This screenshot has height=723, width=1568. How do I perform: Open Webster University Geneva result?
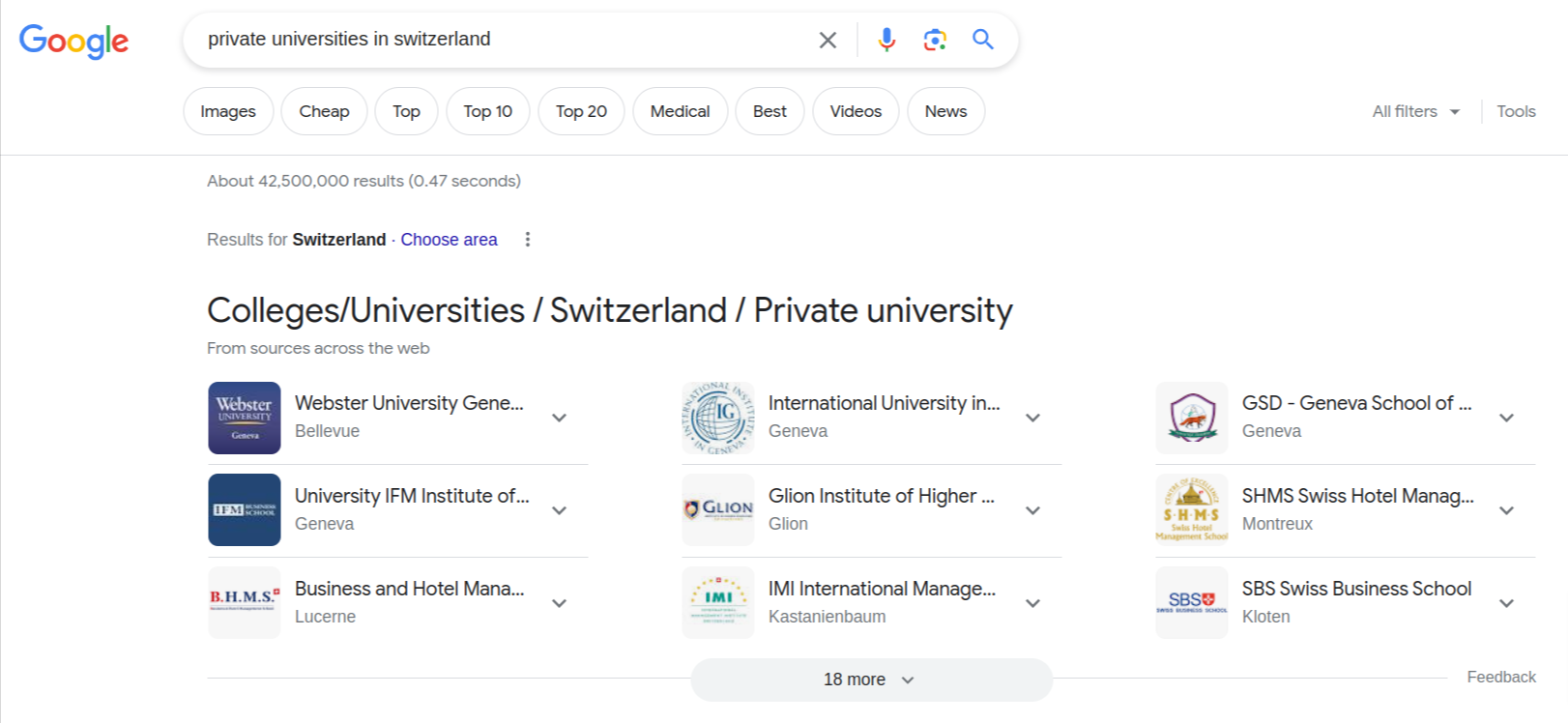coord(409,403)
